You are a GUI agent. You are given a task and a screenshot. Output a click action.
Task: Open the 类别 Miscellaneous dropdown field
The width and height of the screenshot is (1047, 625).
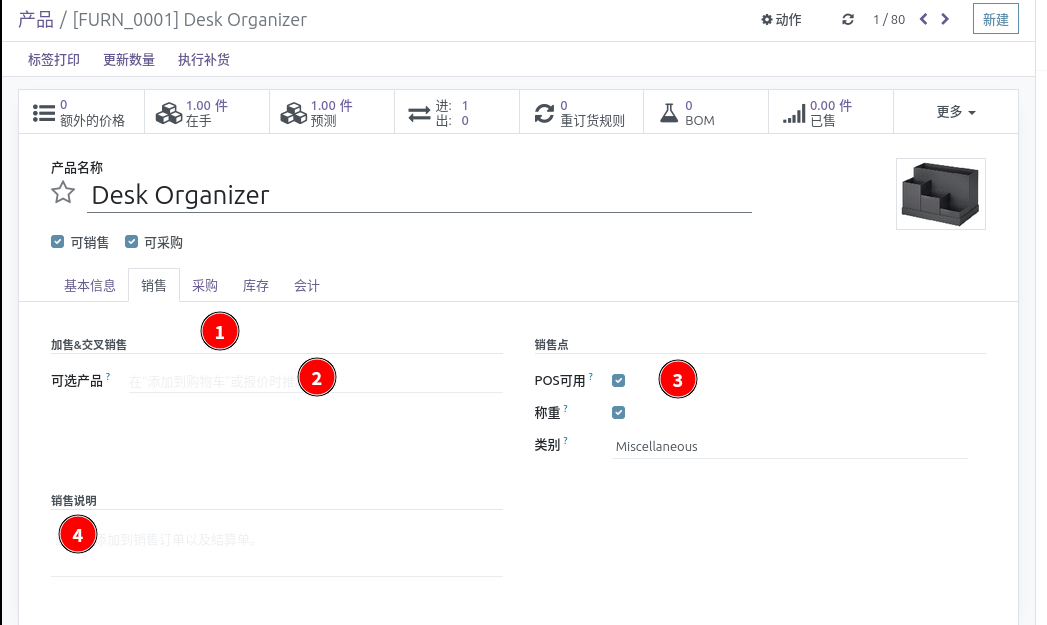[x=789, y=446]
